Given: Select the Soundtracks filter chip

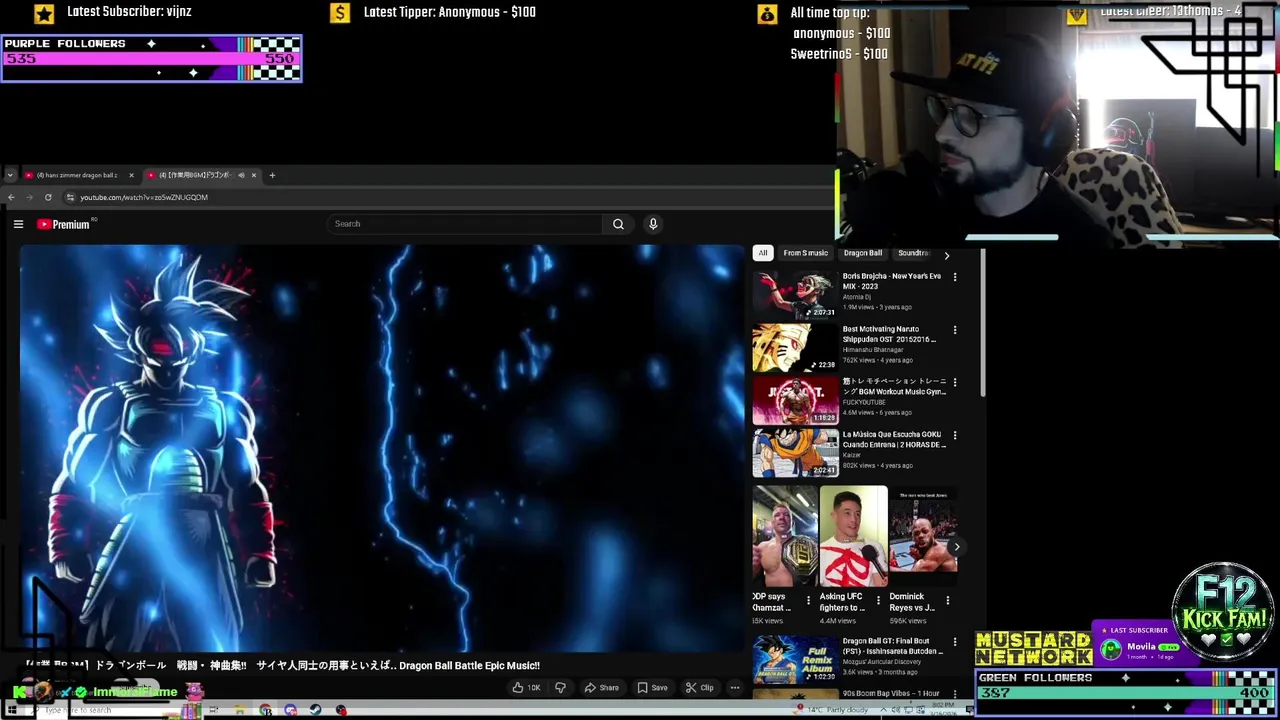Looking at the screenshot, I should click(x=914, y=253).
